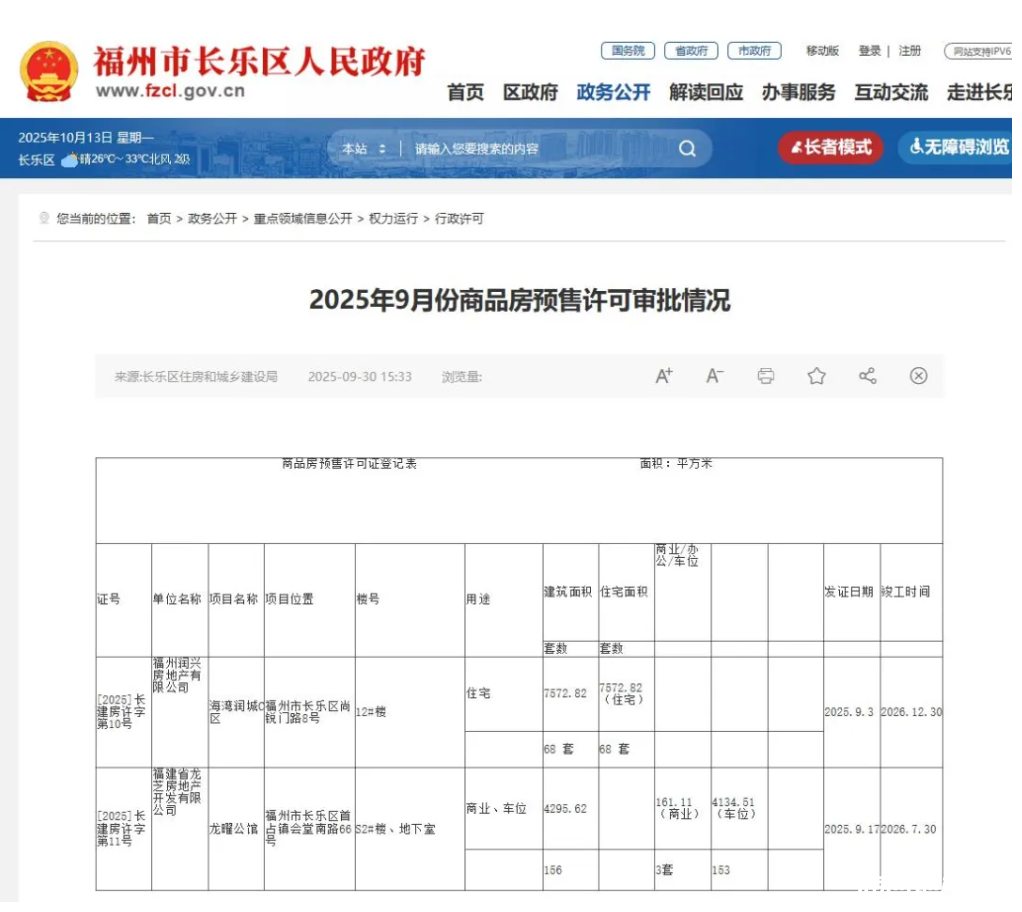Image resolution: width=1022 pixels, height=912 pixels.
Task: Close article with circled X icon
Action: click(918, 376)
